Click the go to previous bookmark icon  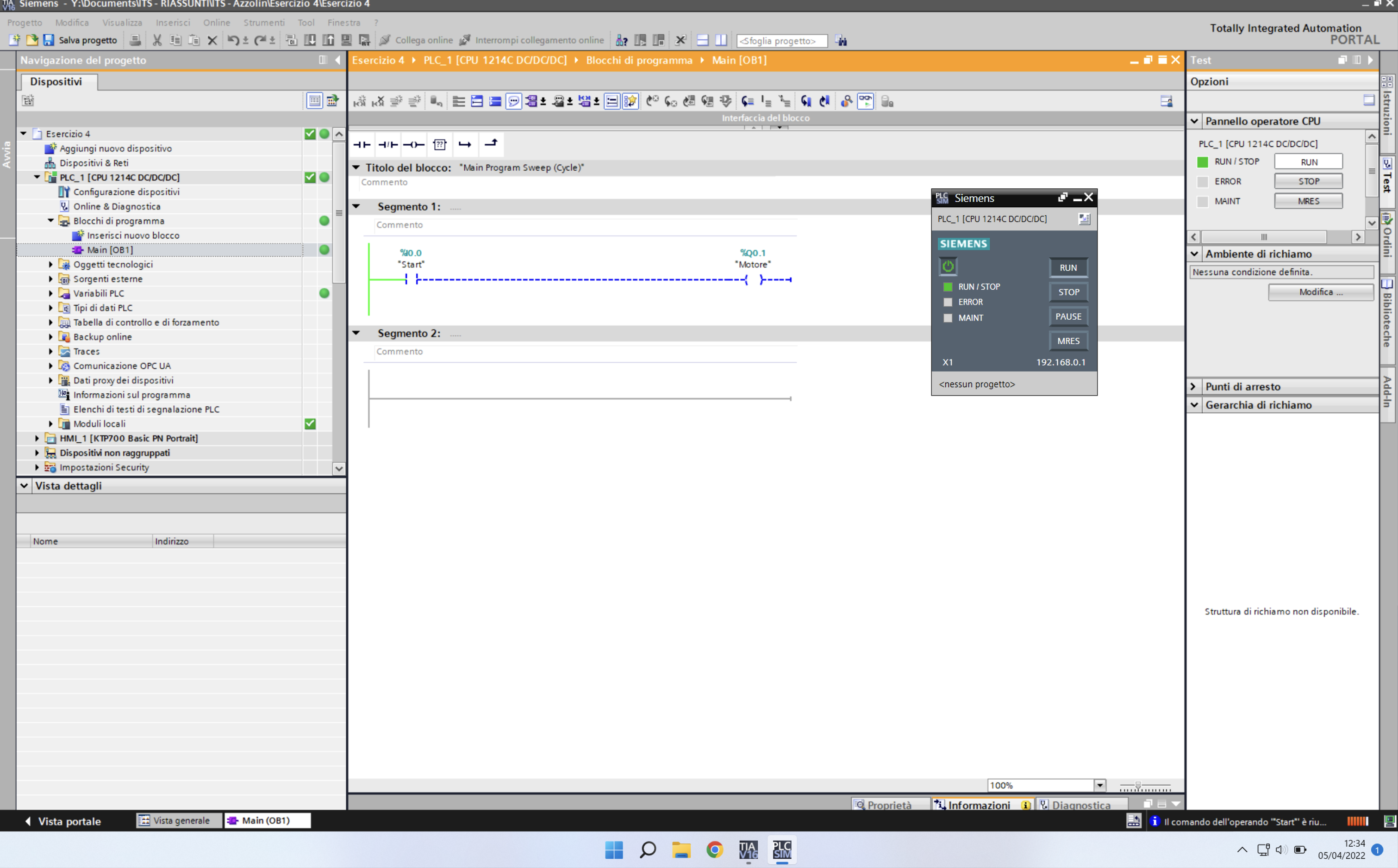825,101
